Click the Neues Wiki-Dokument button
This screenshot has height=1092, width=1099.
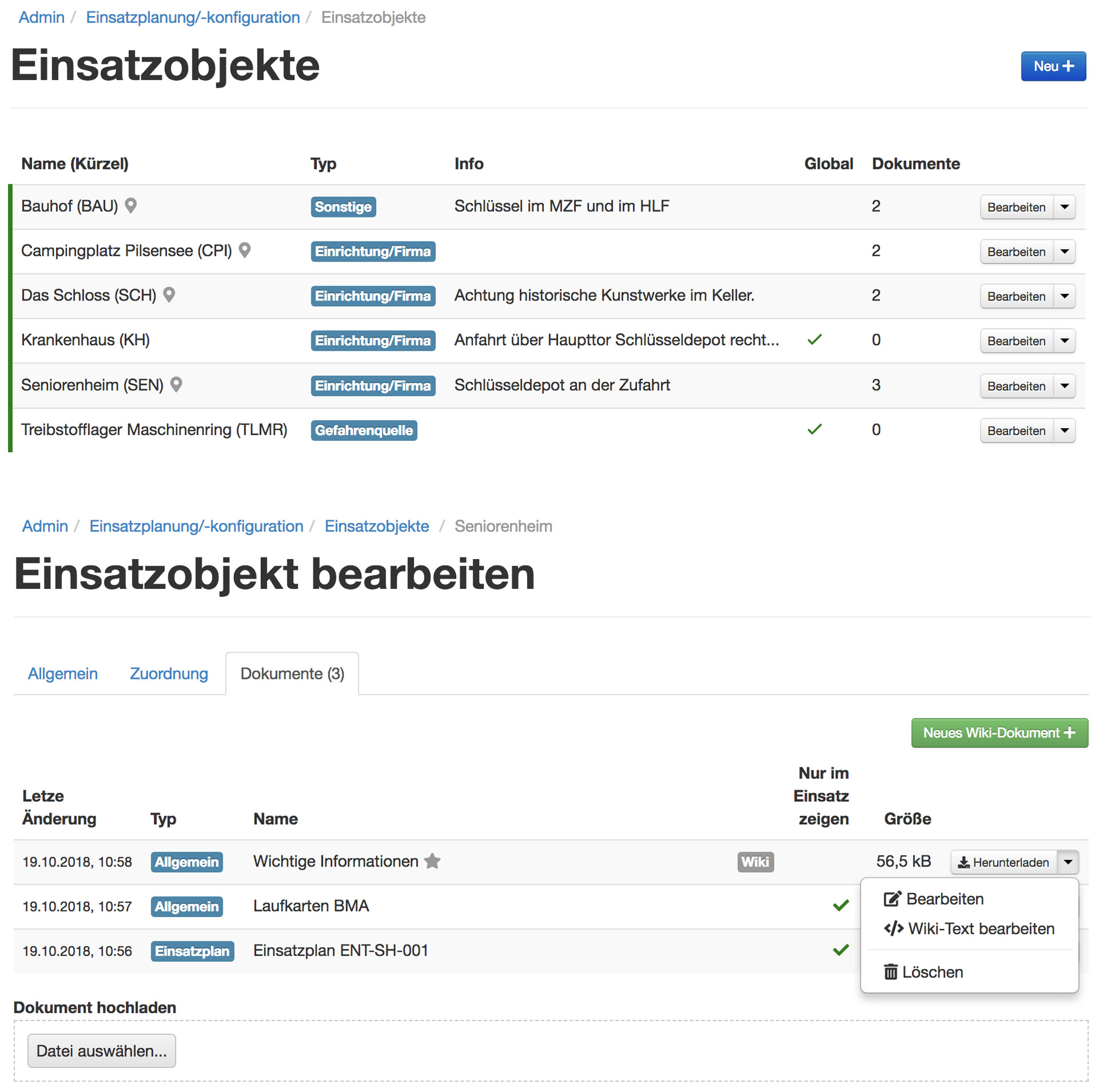(x=999, y=733)
